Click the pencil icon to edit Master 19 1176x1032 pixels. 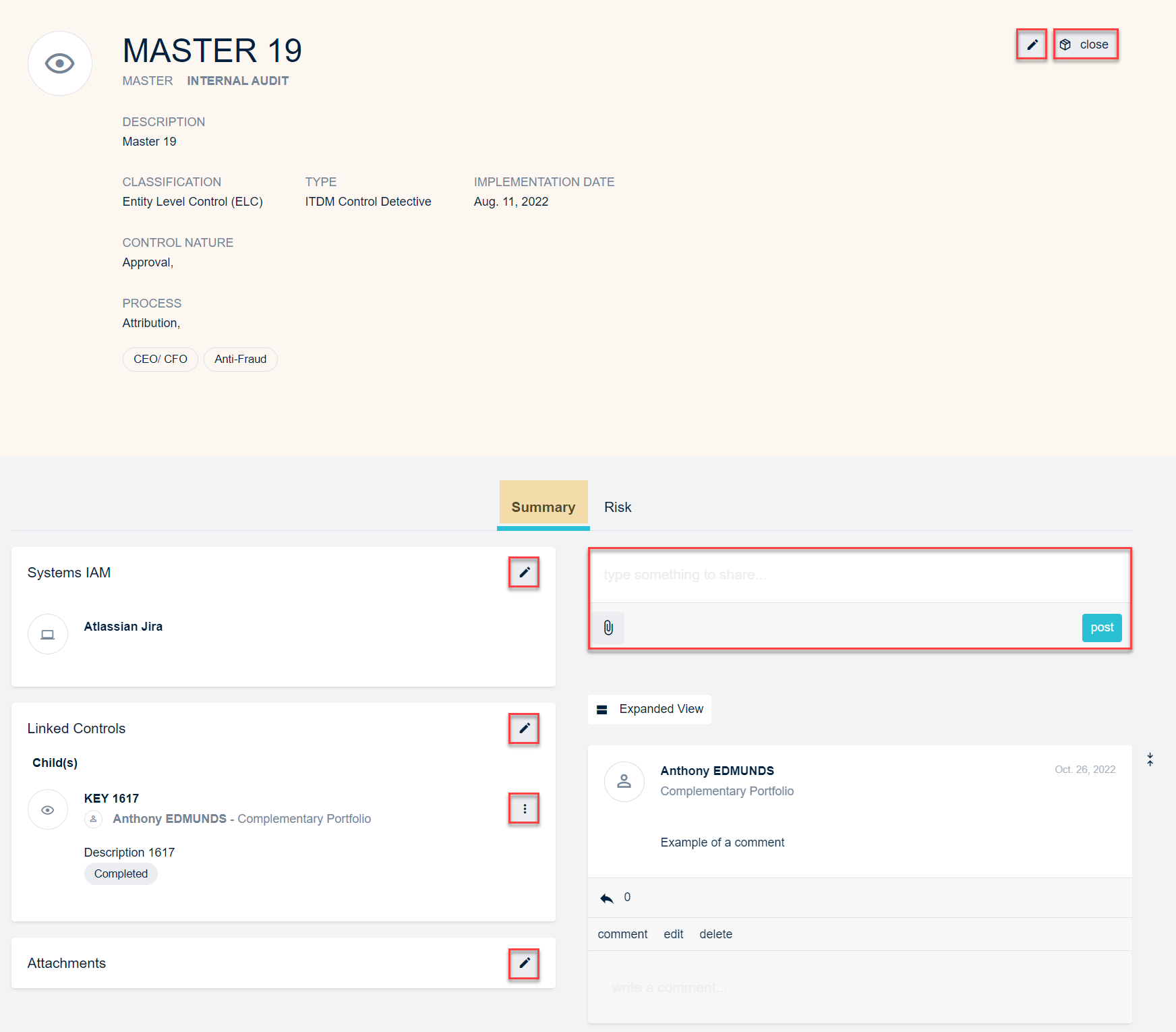point(1032,45)
